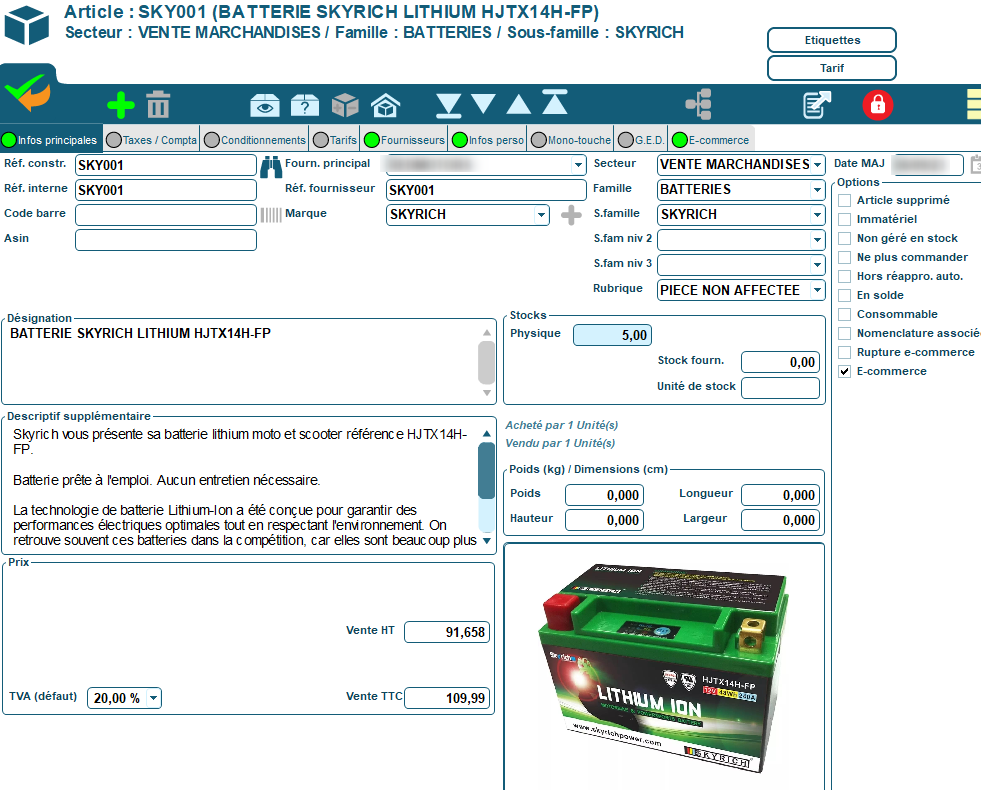Search reference with binoculars icon
This screenshot has height=790, width=981.
[271, 166]
